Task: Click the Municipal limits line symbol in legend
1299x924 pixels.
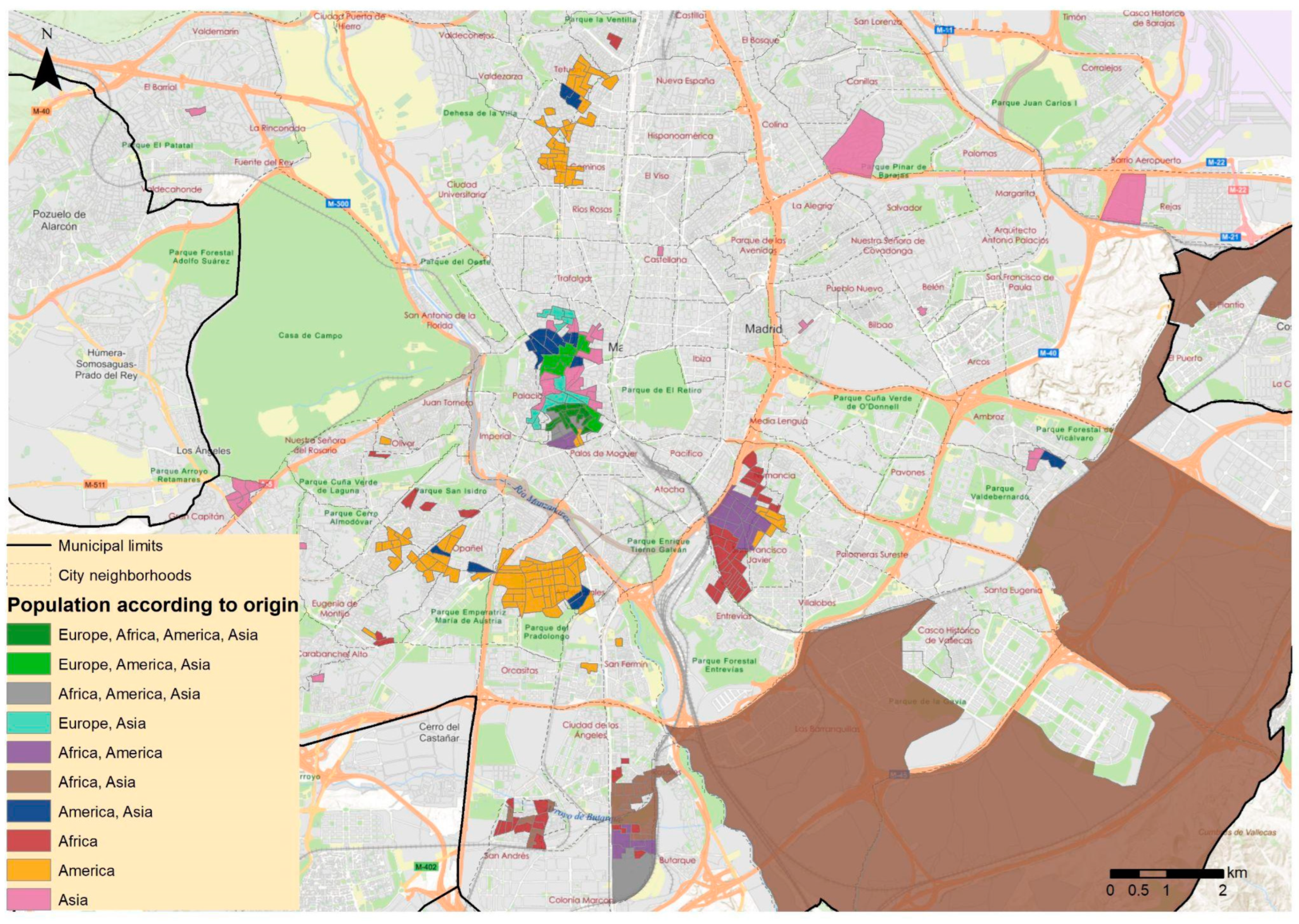Action: [29, 546]
